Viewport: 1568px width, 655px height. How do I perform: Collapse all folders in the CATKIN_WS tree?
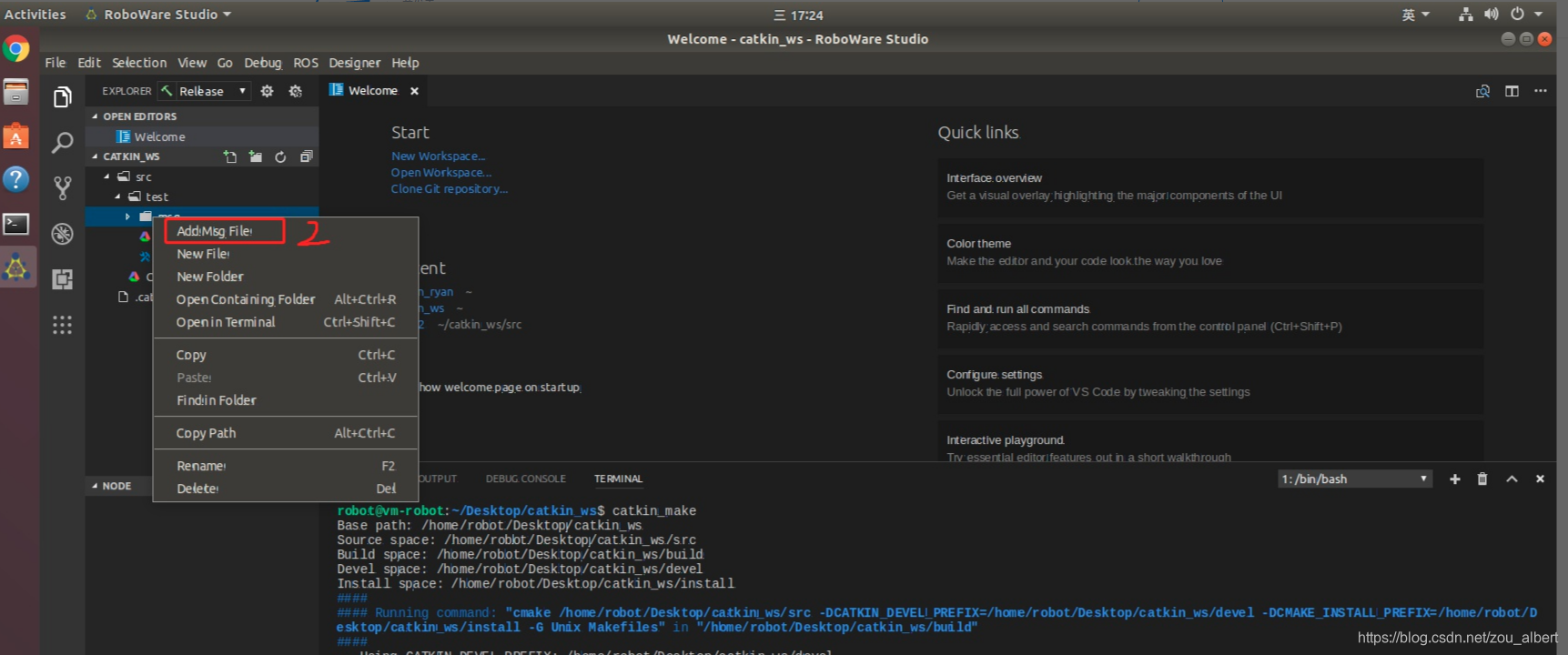click(x=306, y=156)
